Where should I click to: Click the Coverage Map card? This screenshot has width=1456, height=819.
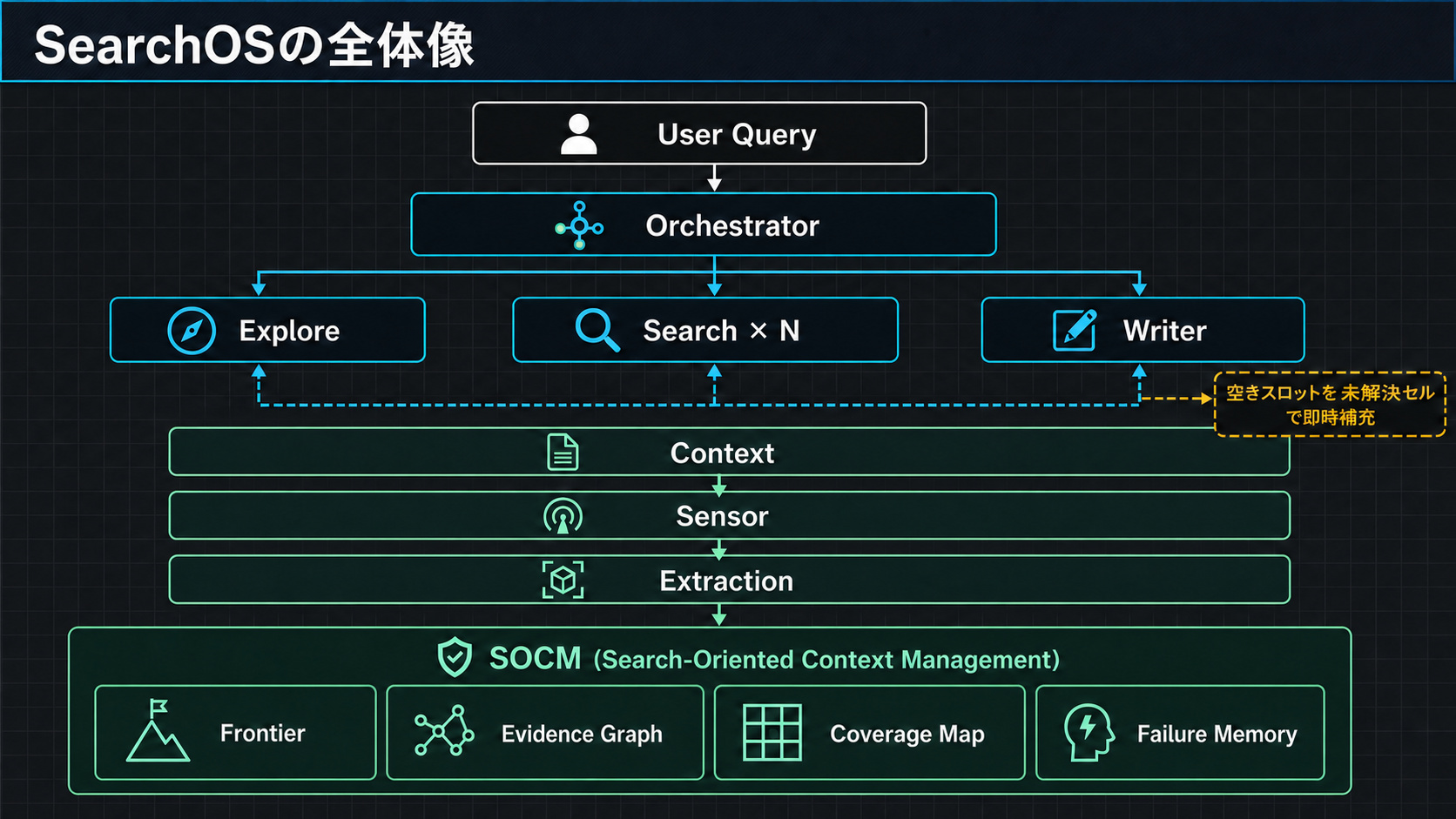click(870, 733)
